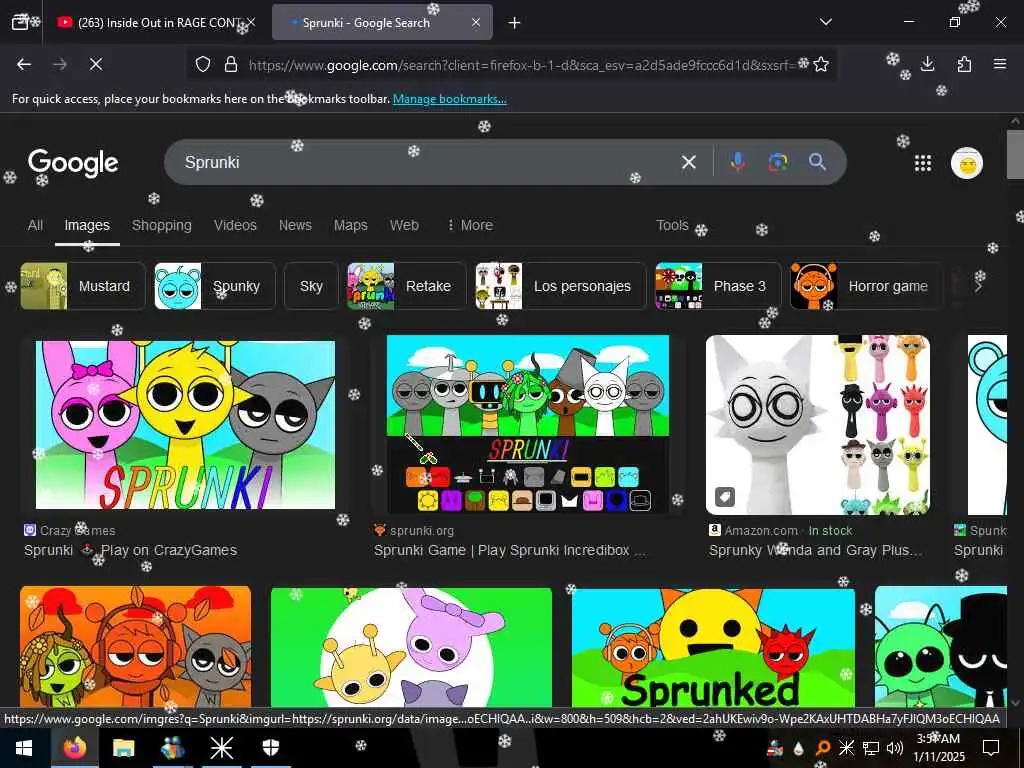Clear the Sprunki search query
The image size is (1024, 768).
click(689, 162)
